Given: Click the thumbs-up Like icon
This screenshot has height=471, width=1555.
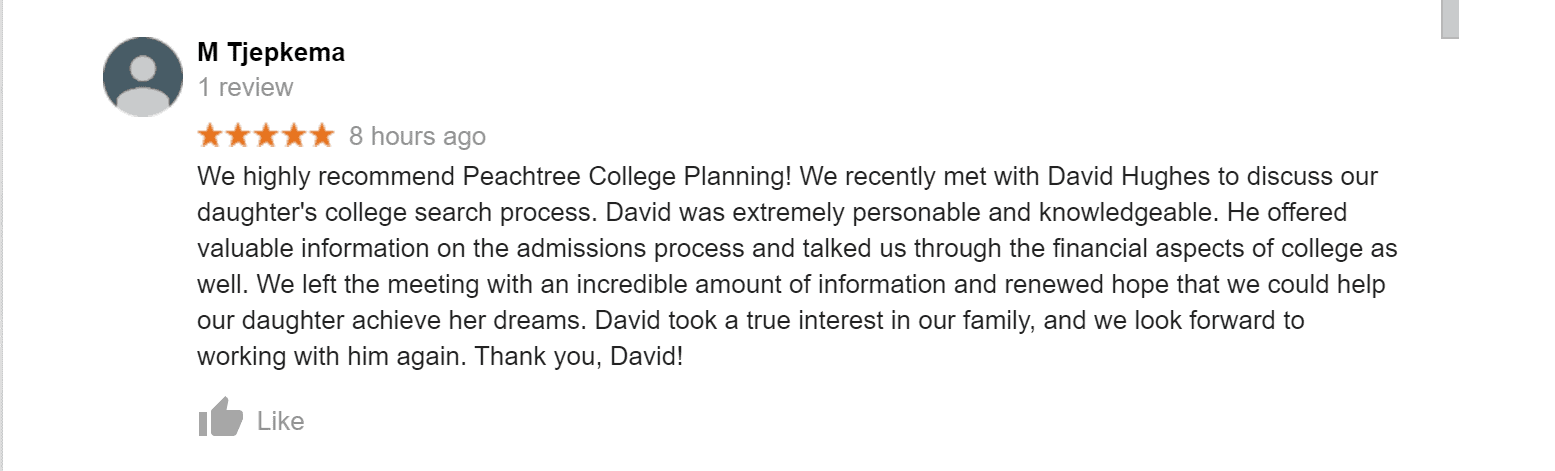Looking at the screenshot, I should point(220,418).
